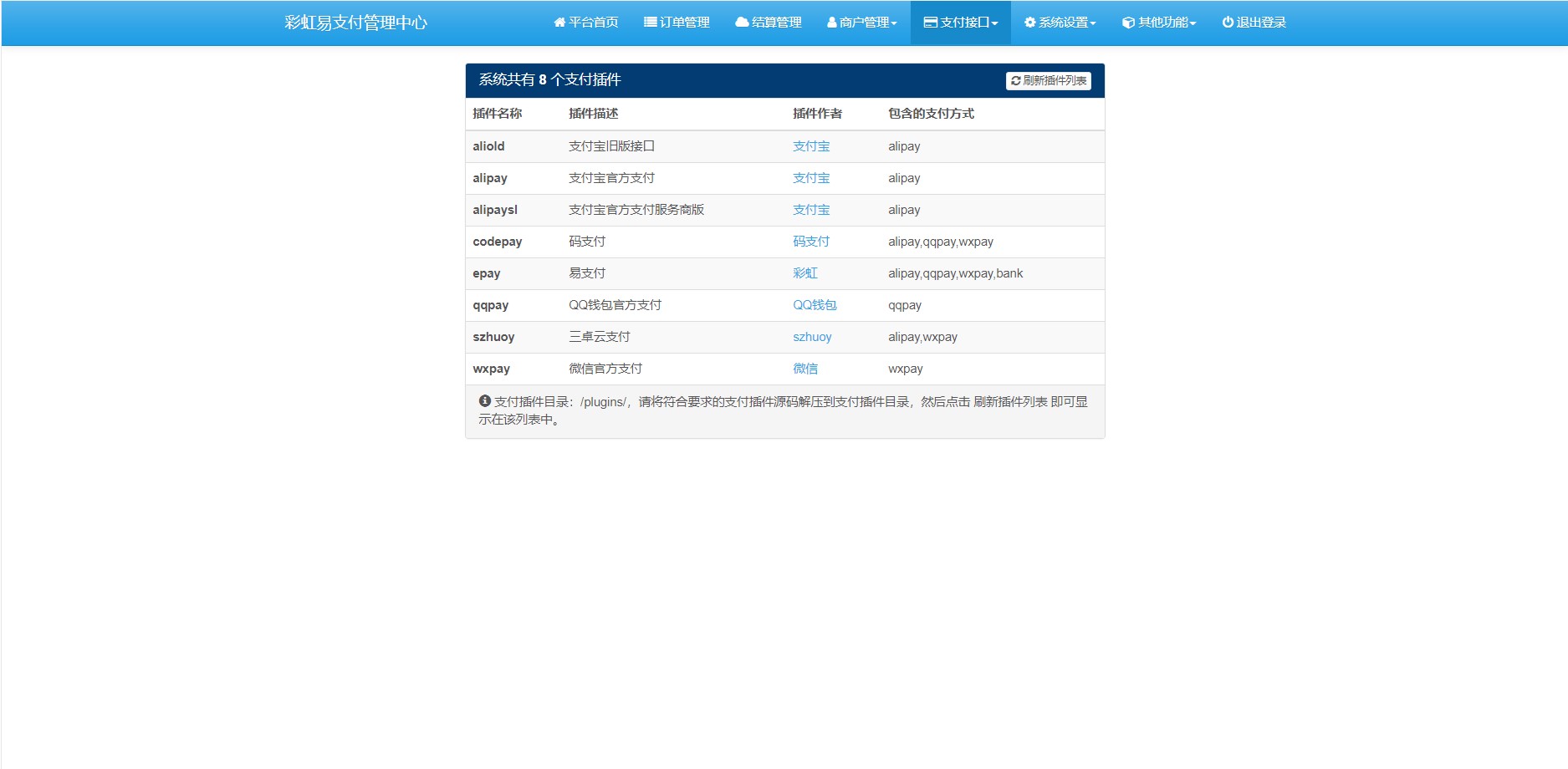Open the 微信 author link
The height and width of the screenshot is (769, 1568).
click(x=805, y=369)
